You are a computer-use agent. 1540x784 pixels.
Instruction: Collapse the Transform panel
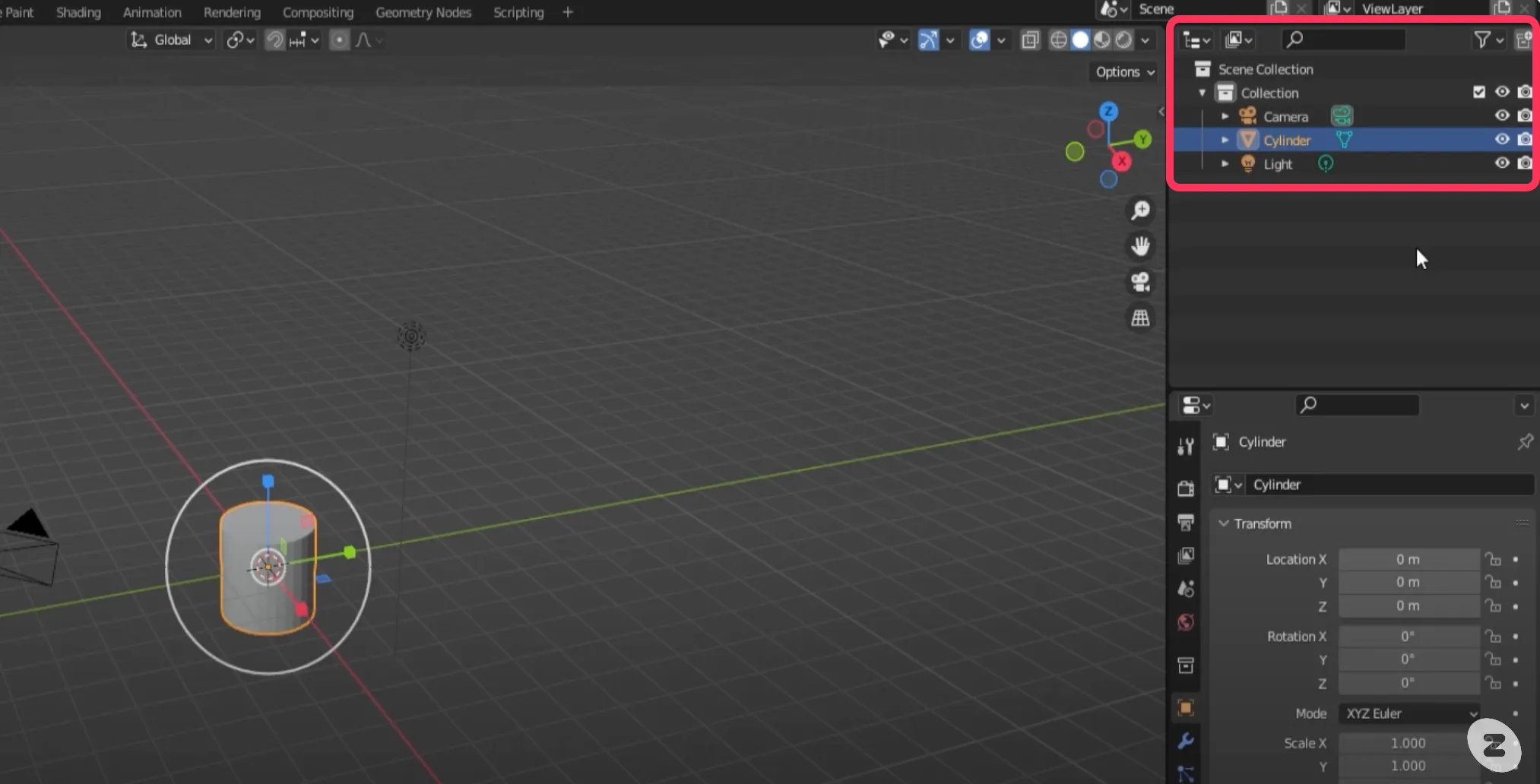(1223, 523)
